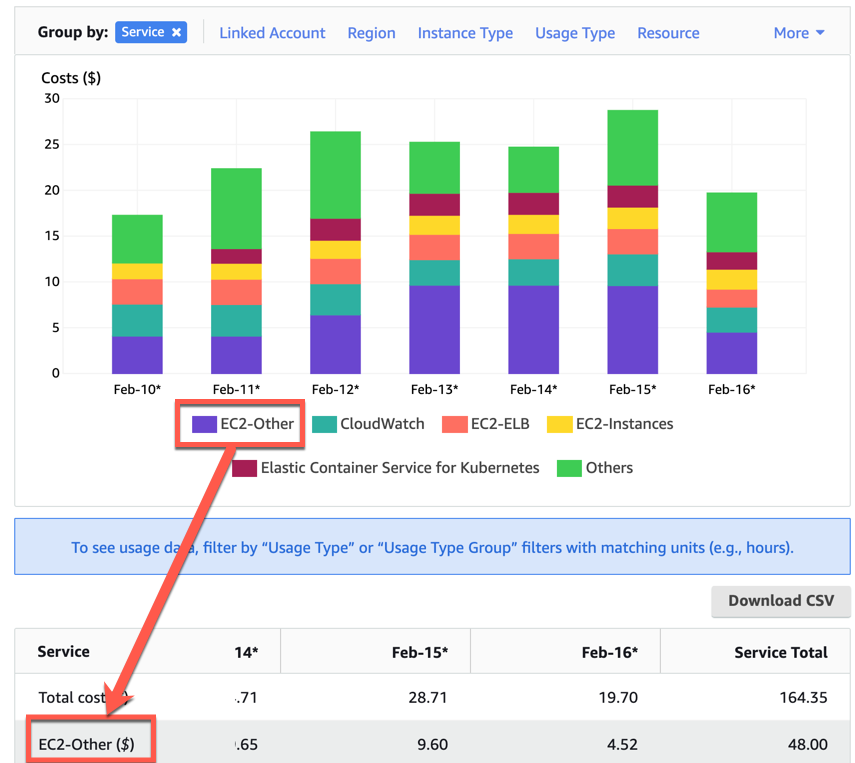This screenshot has height=763, width=855.
Task: Group by Resource
Action: 668,33
